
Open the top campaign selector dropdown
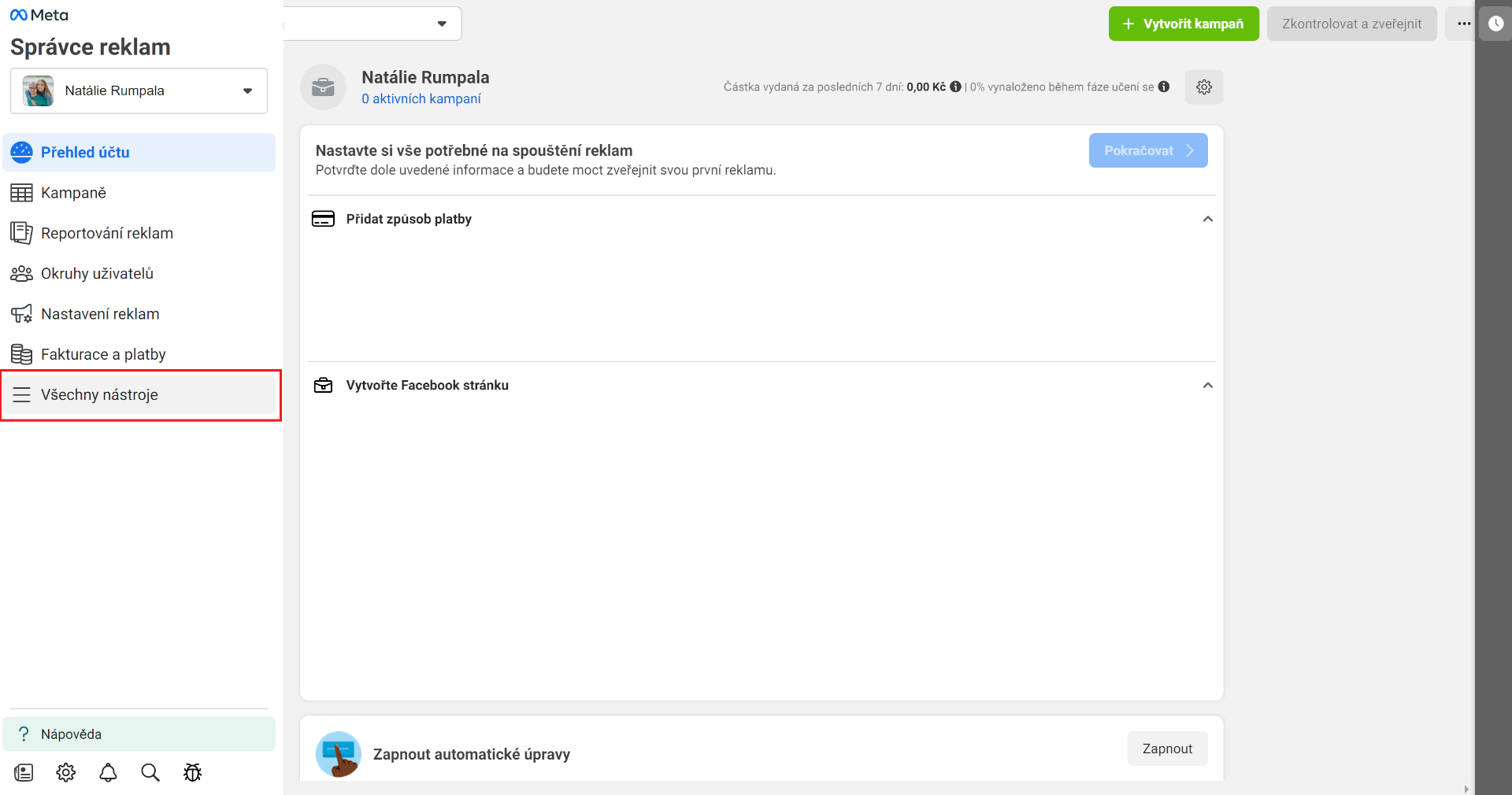click(372, 24)
